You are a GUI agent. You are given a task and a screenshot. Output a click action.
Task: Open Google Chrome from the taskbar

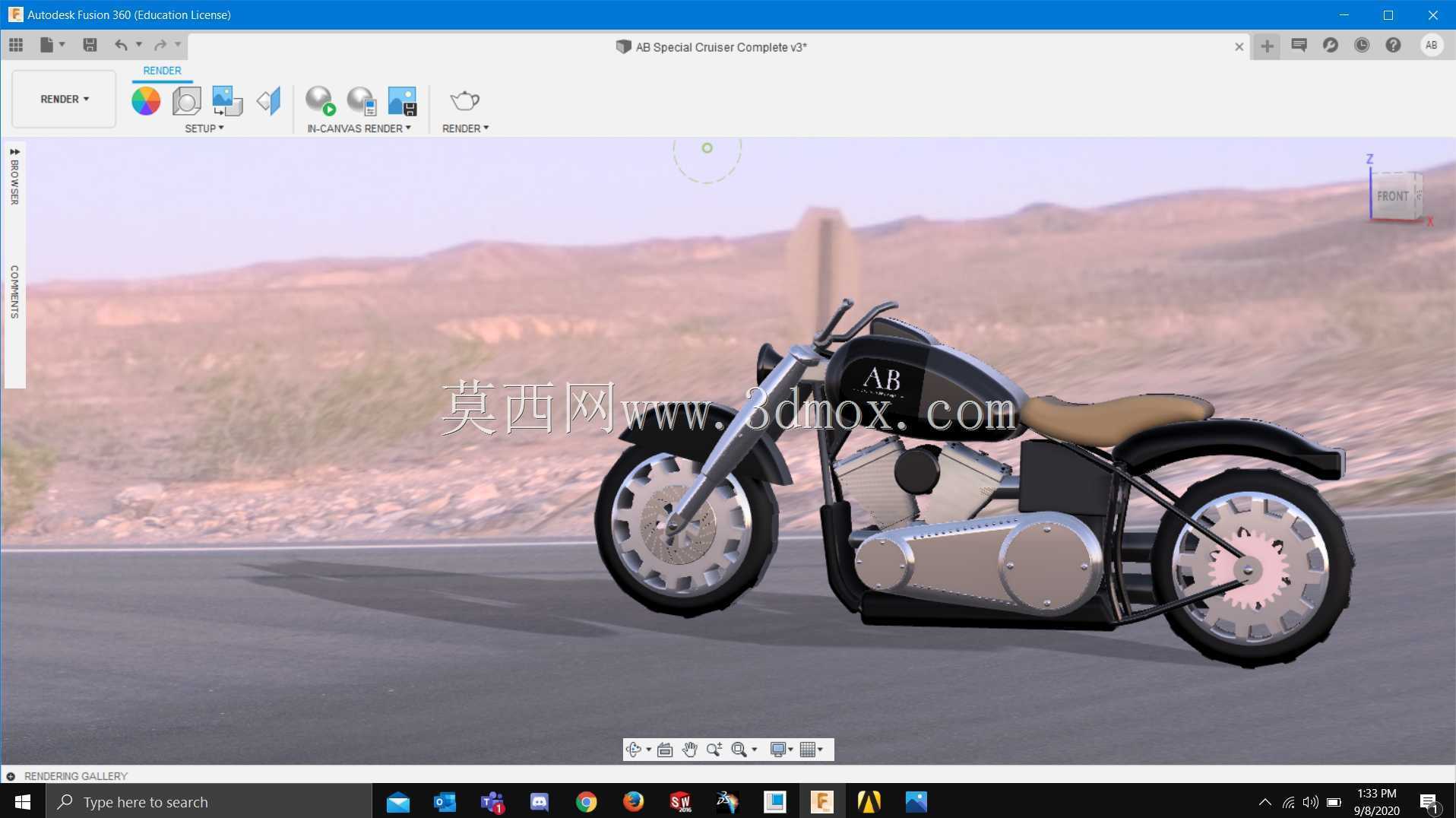[x=586, y=802]
